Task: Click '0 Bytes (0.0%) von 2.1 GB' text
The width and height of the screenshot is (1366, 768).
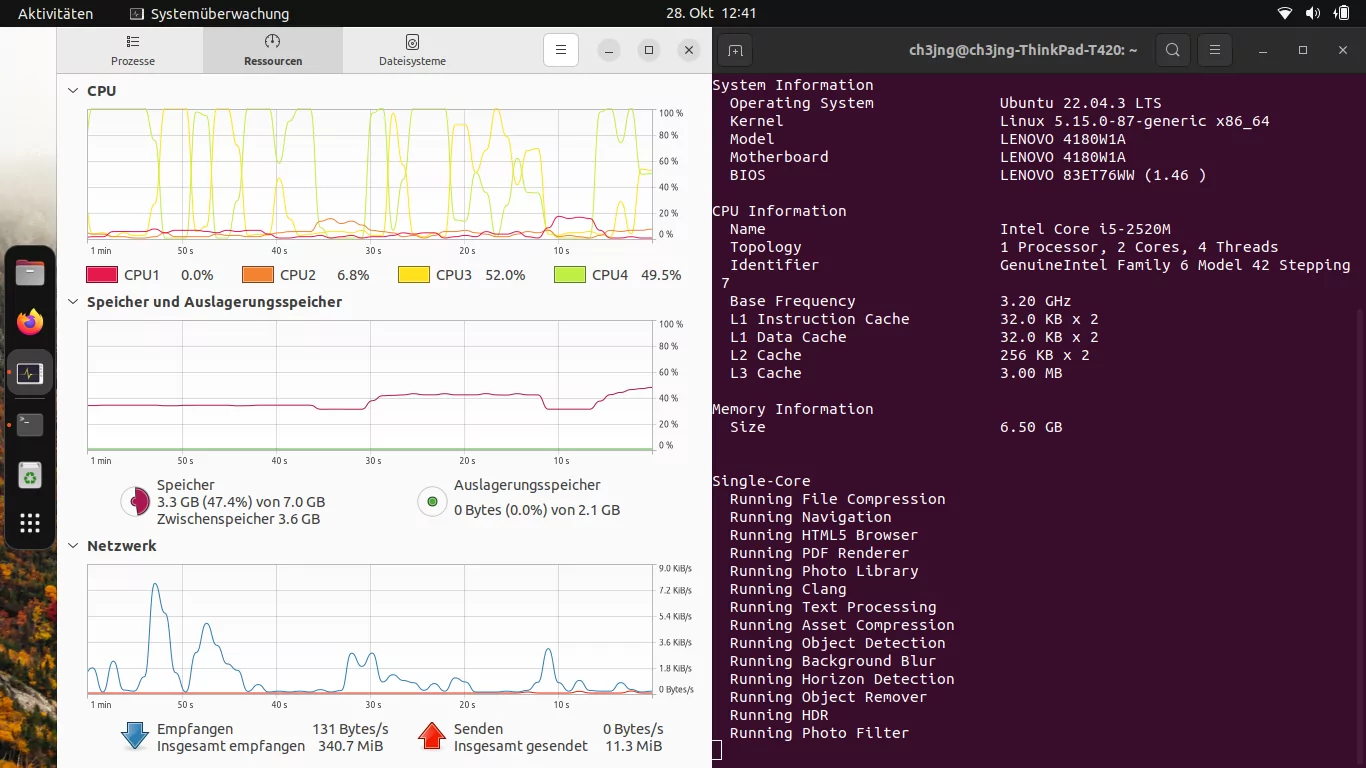Action: pos(537,510)
